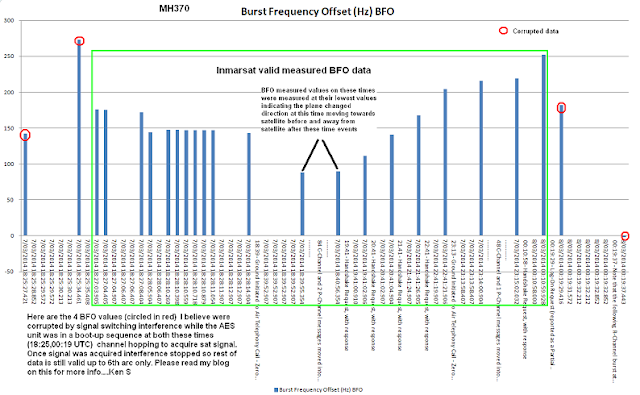Screen dimensions: 640x395
Task: Click the 150 label on the vertical axis
Action: click(x=9, y=128)
